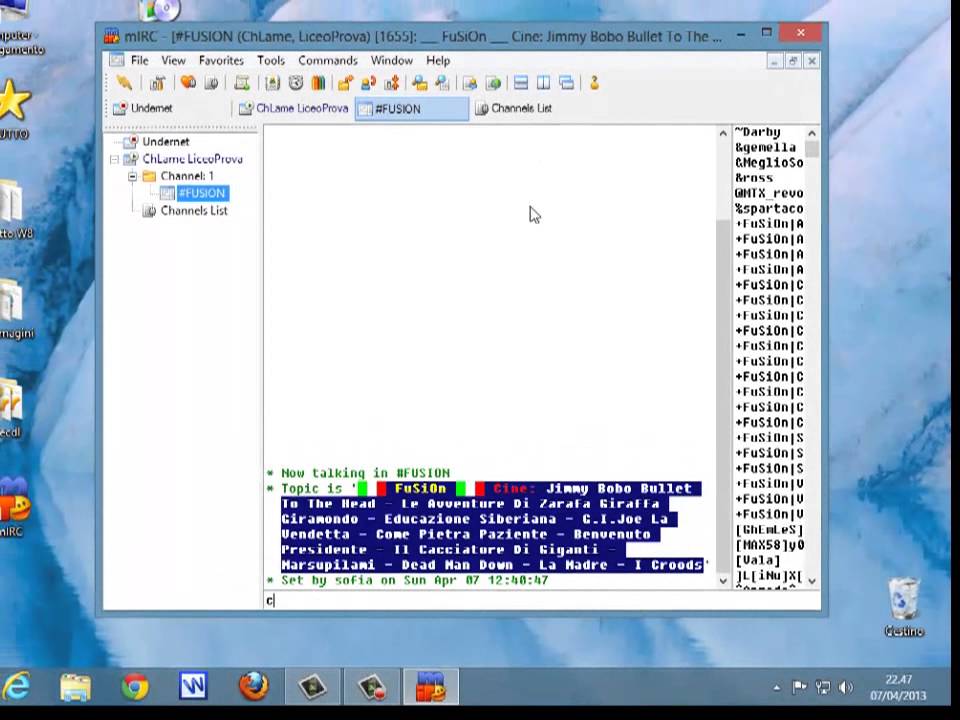The image size is (960, 720).
Task: Open the Scripts Editor toolbar icon
Action: coord(242,83)
